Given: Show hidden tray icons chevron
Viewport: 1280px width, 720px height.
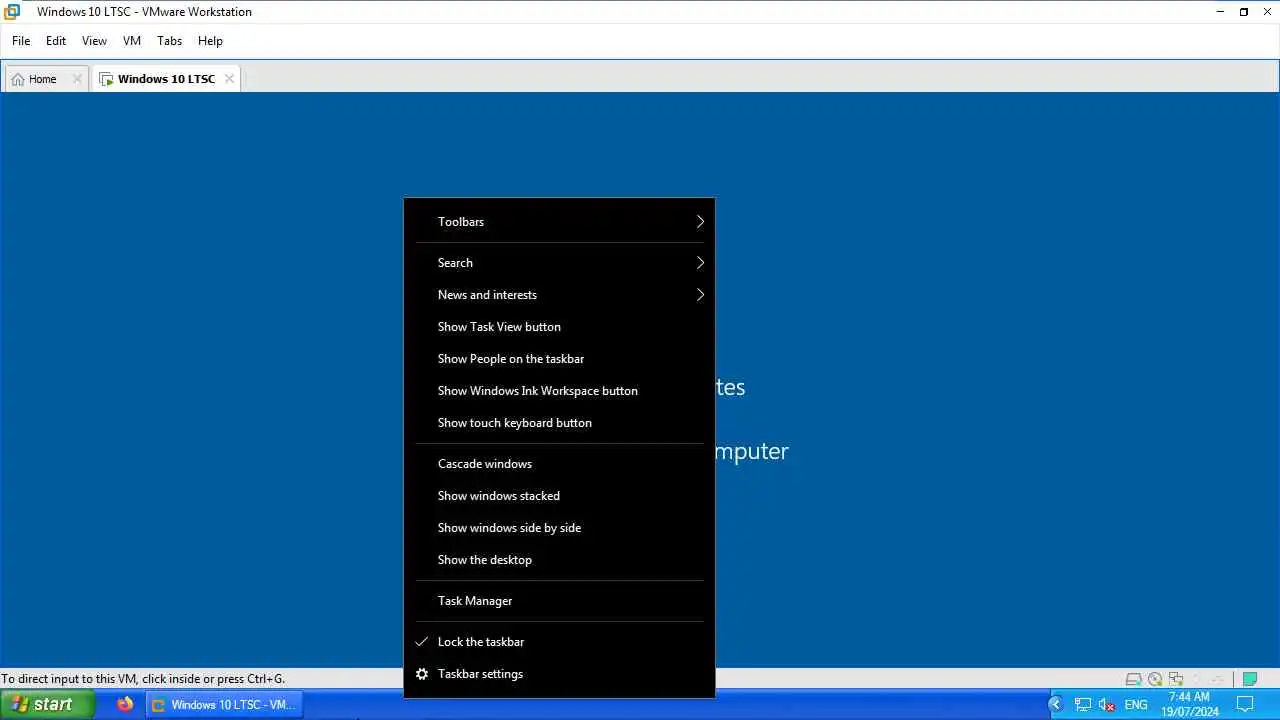Looking at the screenshot, I should [x=1055, y=704].
